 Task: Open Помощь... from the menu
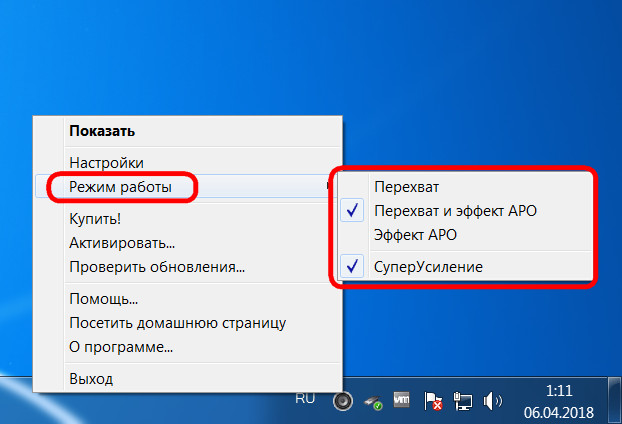coord(103,298)
